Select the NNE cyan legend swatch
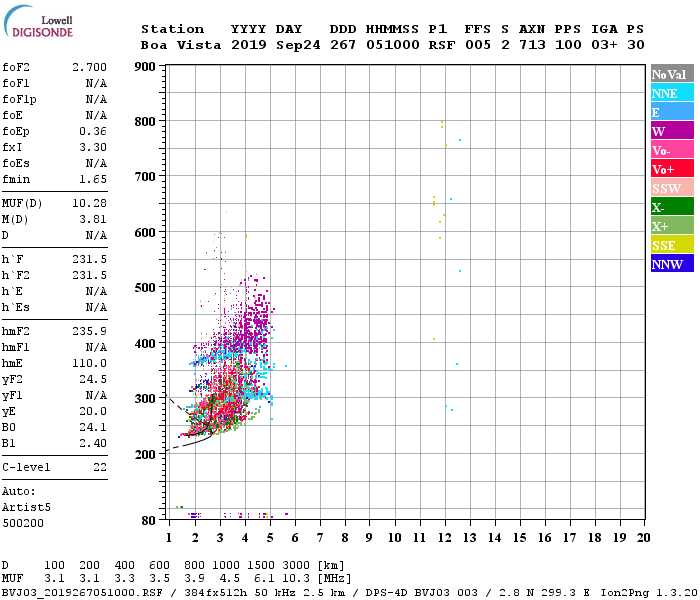This screenshot has width=700, height=600. click(672, 93)
